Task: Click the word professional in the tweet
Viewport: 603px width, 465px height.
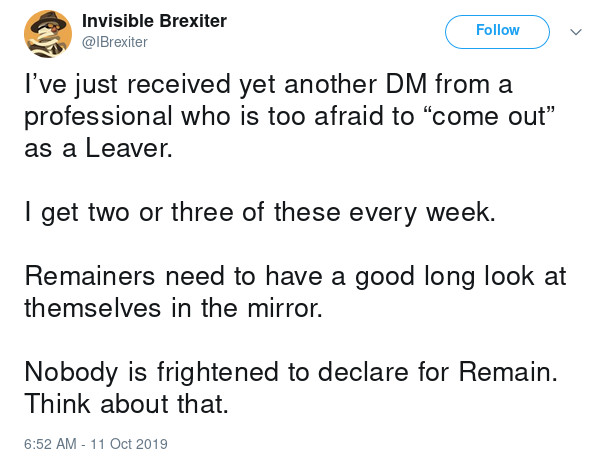Action: [x=98, y=117]
